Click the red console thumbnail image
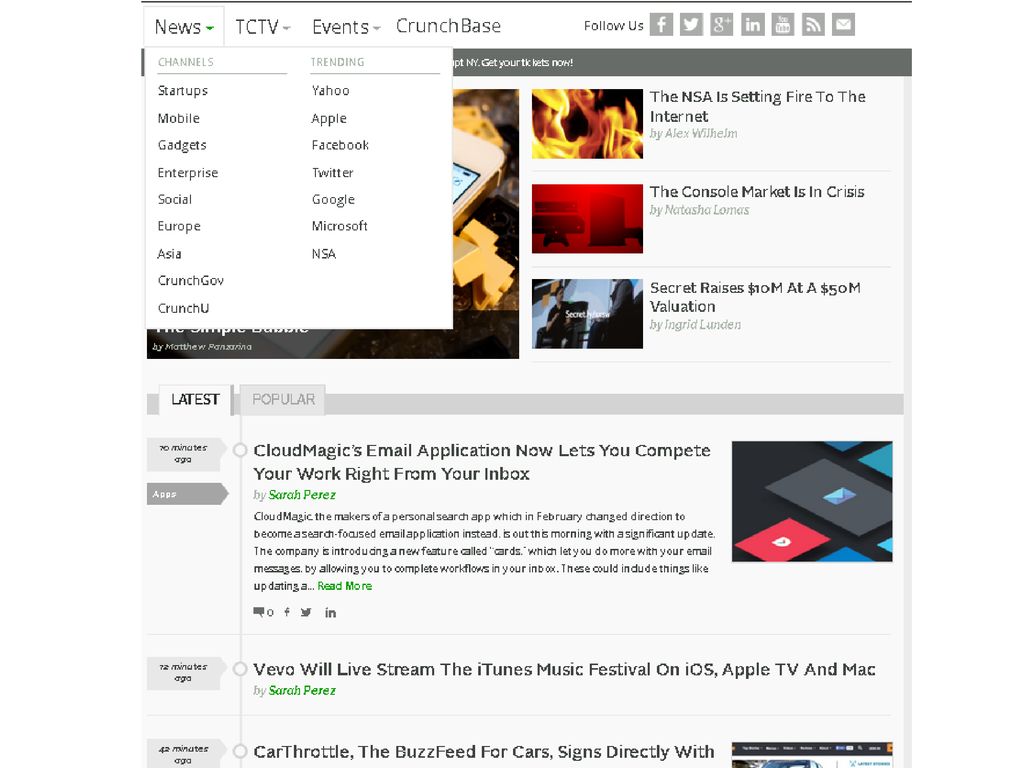1024x768 pixels. 587,218
